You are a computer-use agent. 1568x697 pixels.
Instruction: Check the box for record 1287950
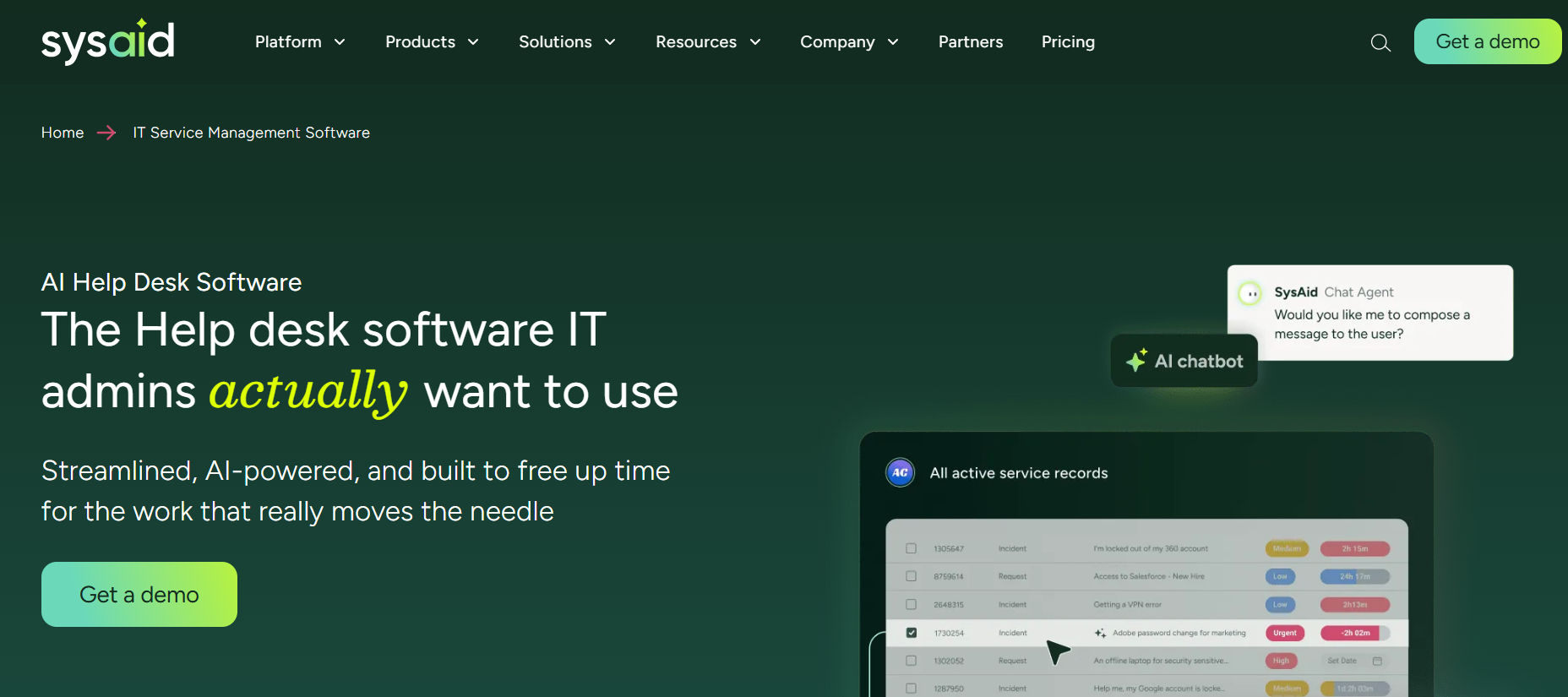(911, 689)
